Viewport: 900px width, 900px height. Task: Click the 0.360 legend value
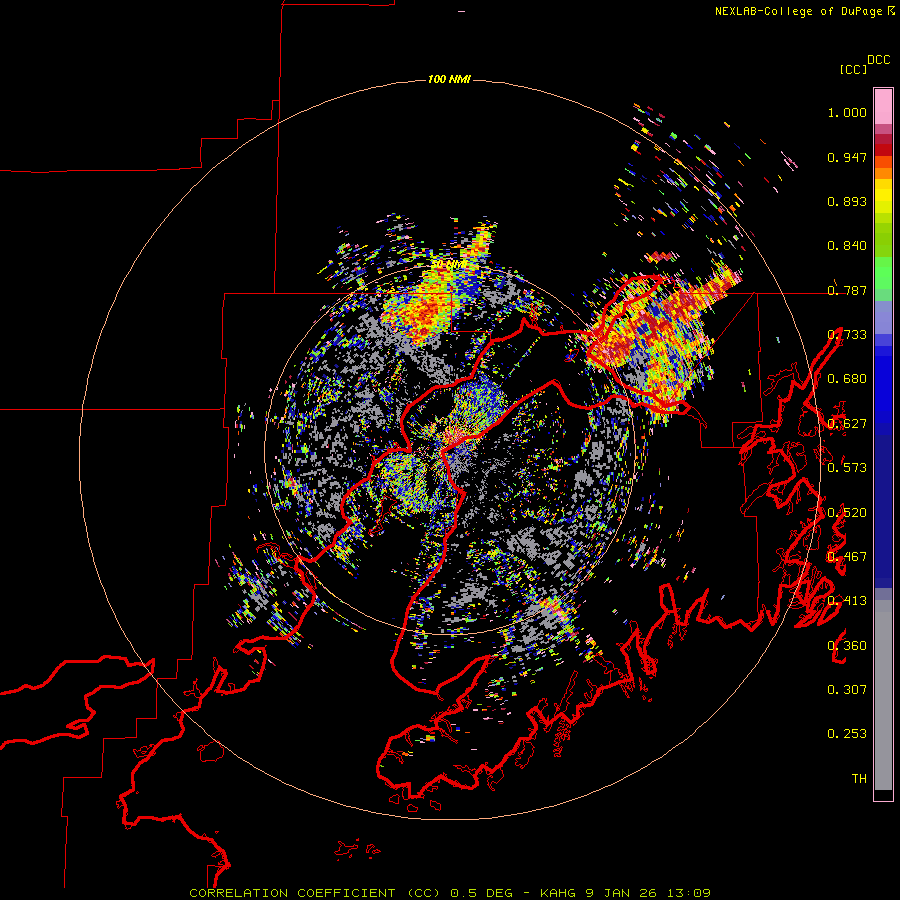[x=847, y=646]
